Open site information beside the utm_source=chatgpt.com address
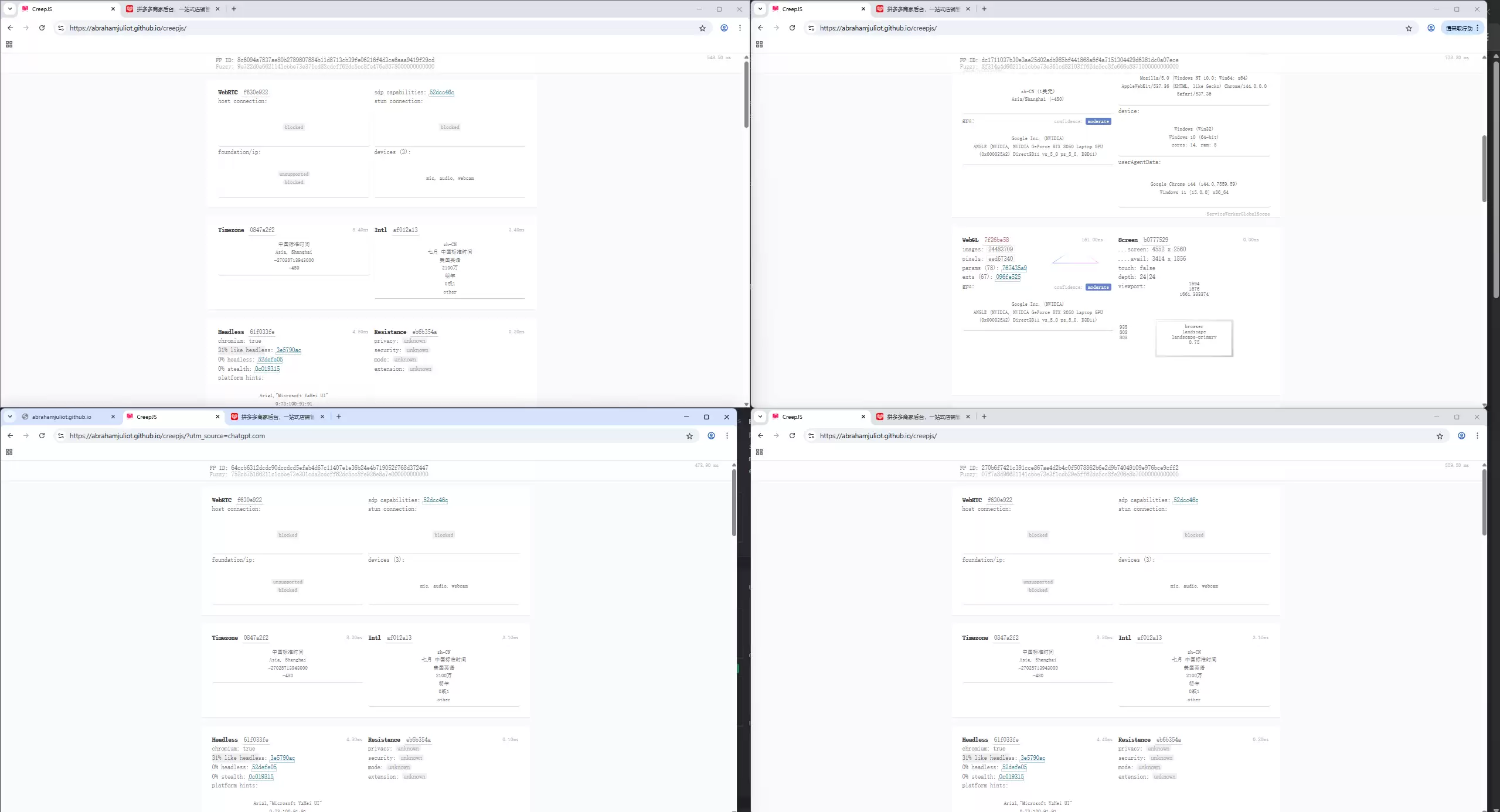 pos(61,436)
